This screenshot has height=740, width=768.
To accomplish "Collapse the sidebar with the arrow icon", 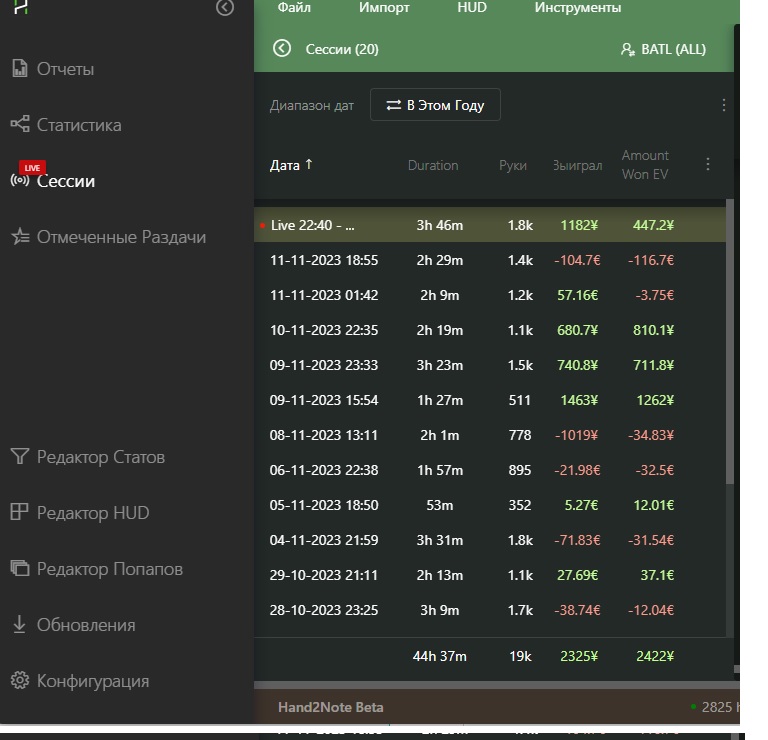I will (x=225, y=7).
